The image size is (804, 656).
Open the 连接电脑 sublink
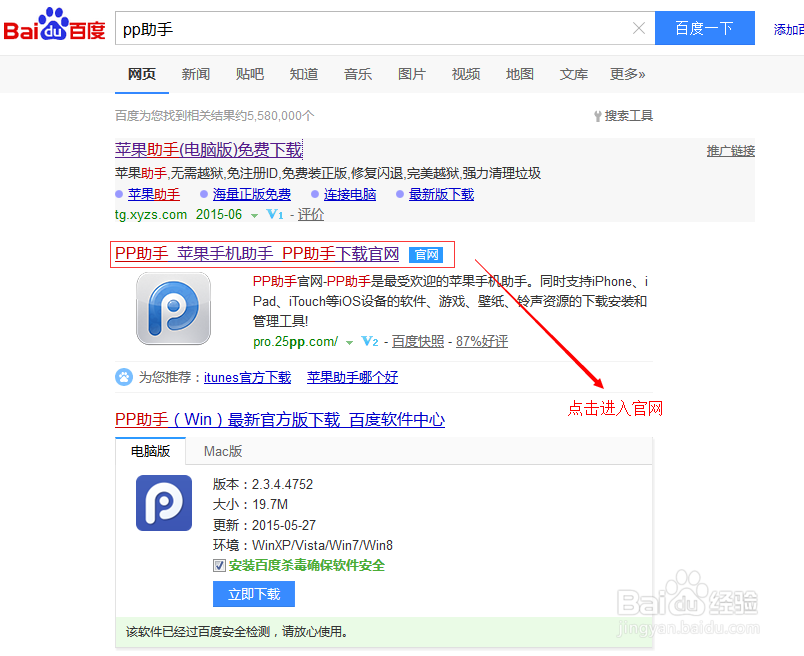click(350, 194)
